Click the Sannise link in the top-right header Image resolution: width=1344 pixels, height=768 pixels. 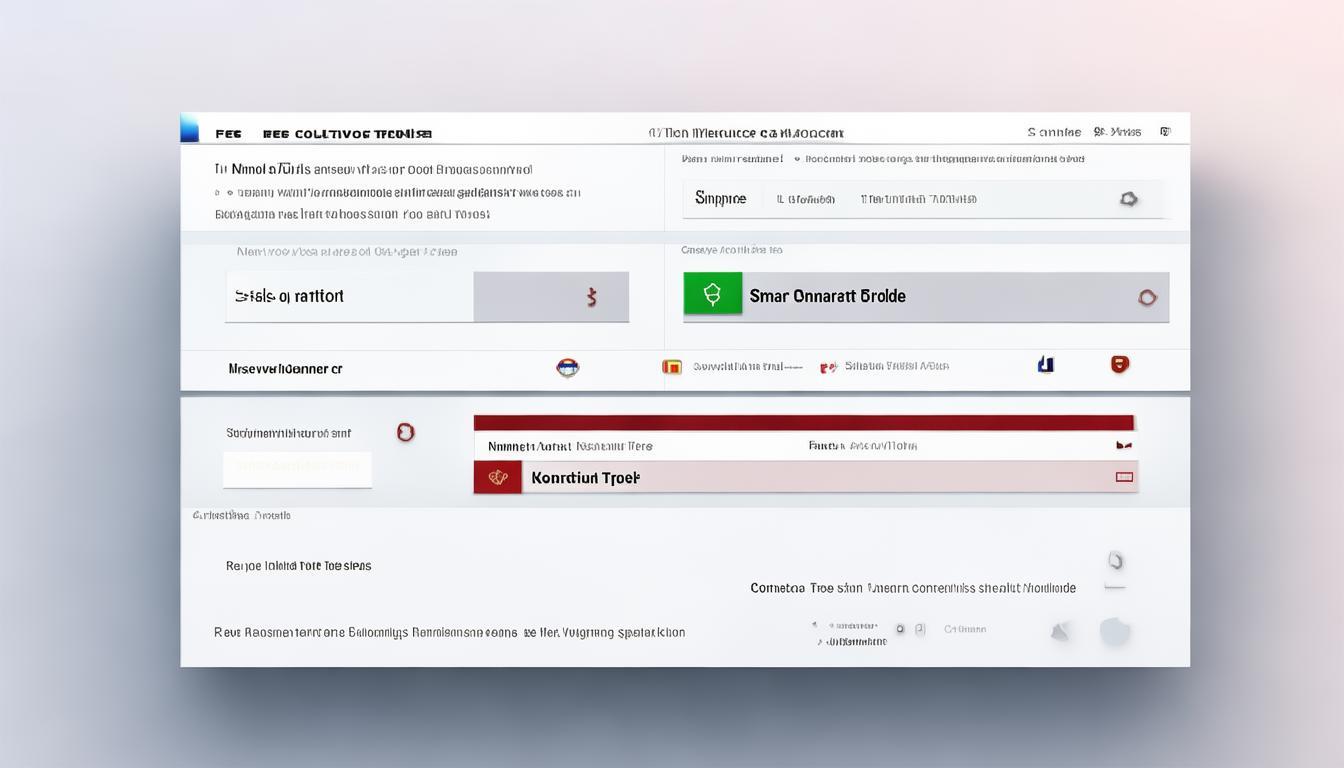1053,132
